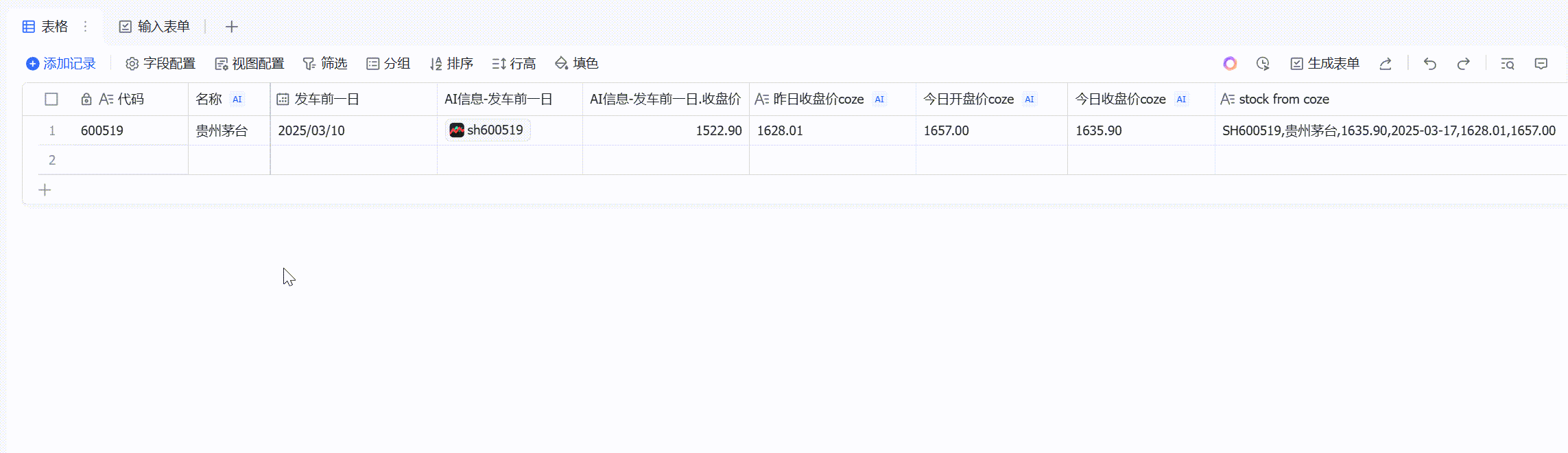Redo the last action

1463,64
